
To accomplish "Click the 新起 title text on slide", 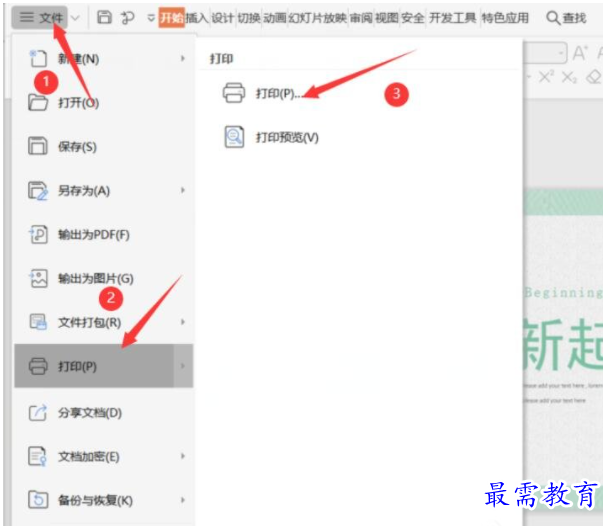I will point(563,344).
